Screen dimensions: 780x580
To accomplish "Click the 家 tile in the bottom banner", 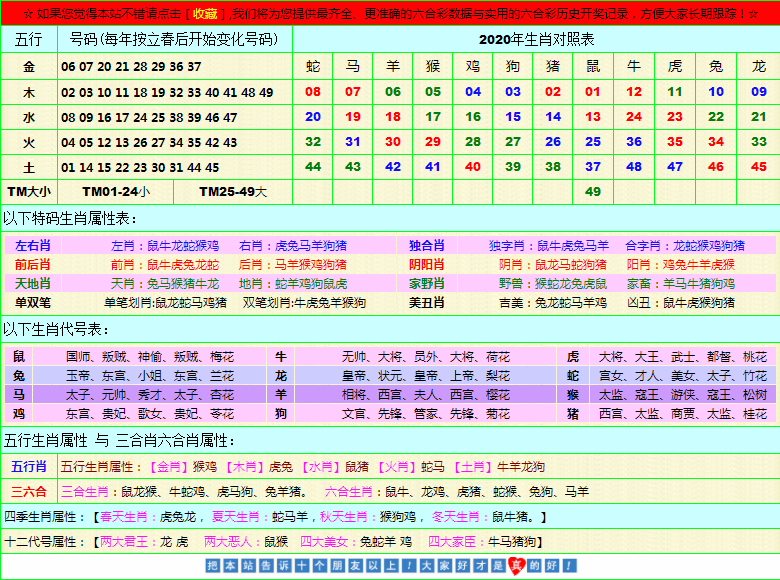I will point(445,566).
